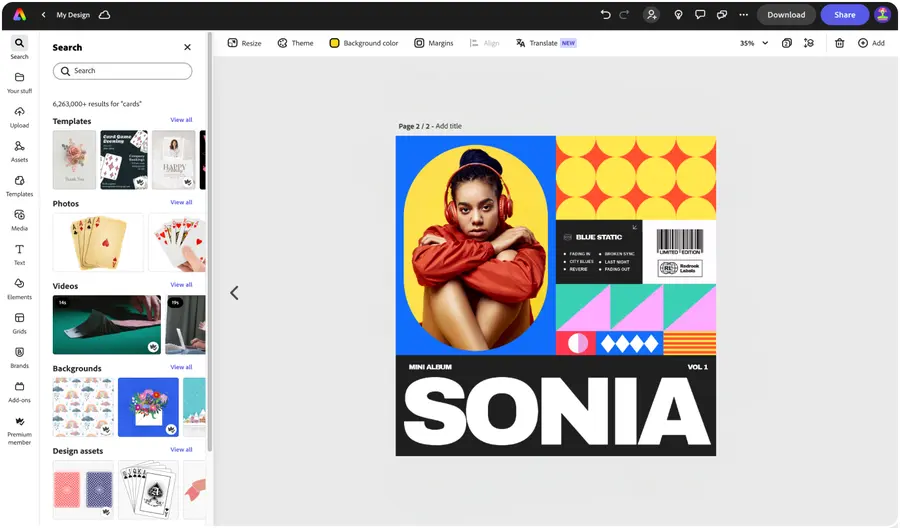Select the Card Game Evening template
The width and height of the screenshot is (900, 528).
coord(124,160)
